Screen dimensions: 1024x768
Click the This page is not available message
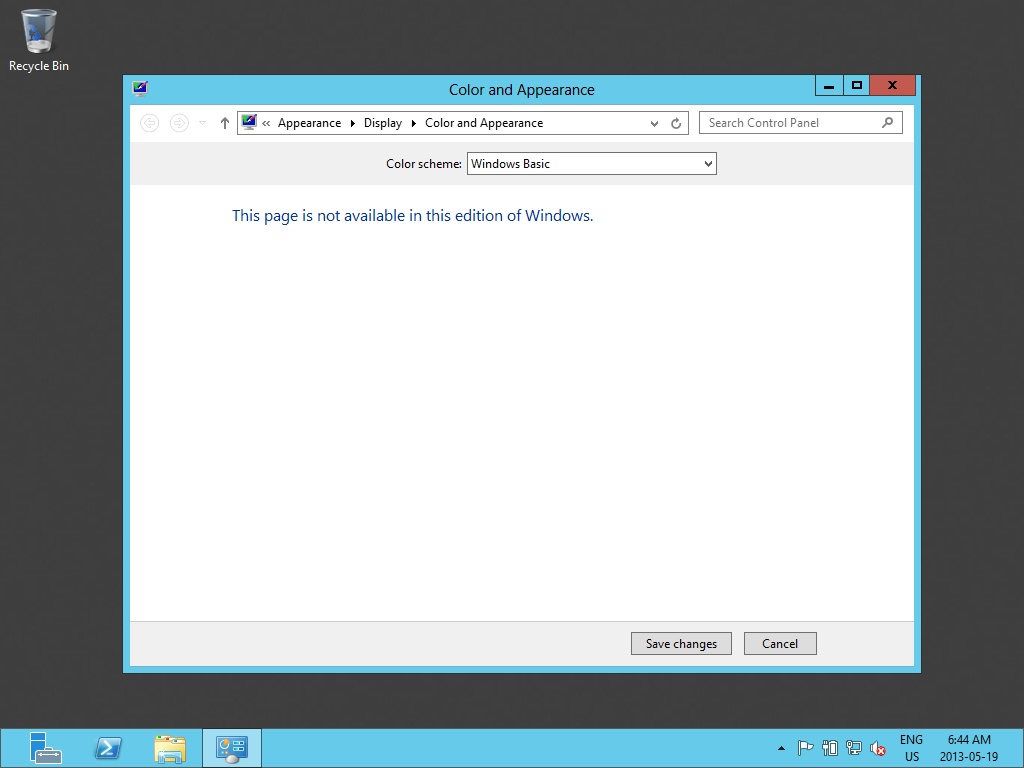click(x=413, y=216)
